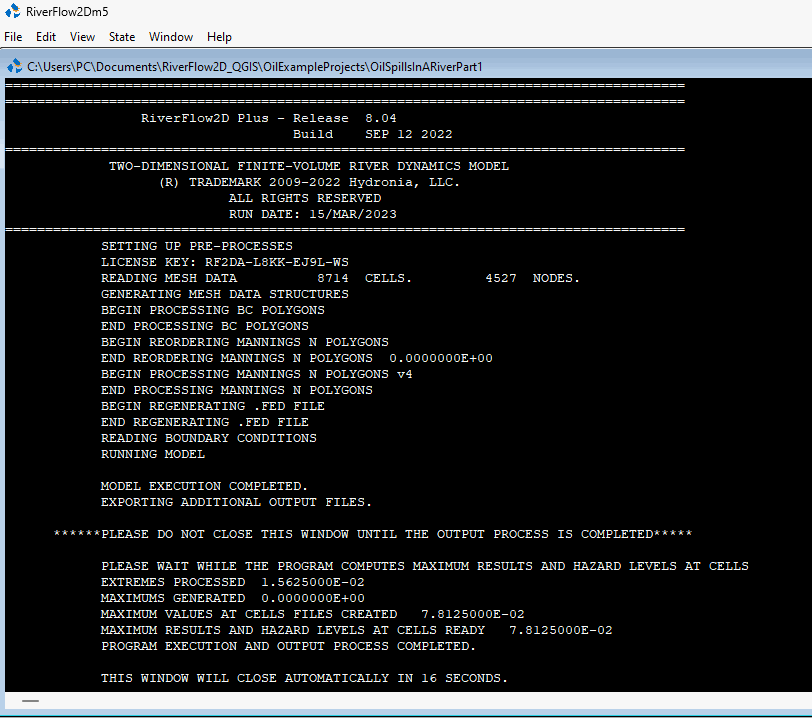Open the Help menu
Screen dimensions: 812x718
[219, 37]
